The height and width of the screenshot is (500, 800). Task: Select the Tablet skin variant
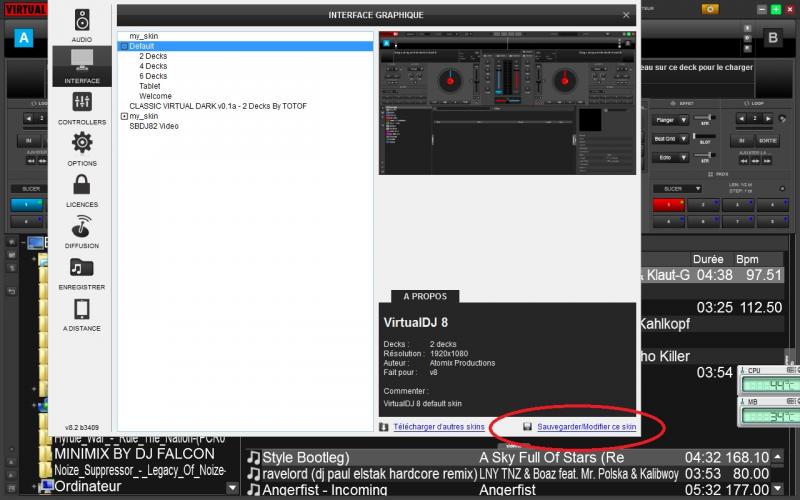[149, 86]
